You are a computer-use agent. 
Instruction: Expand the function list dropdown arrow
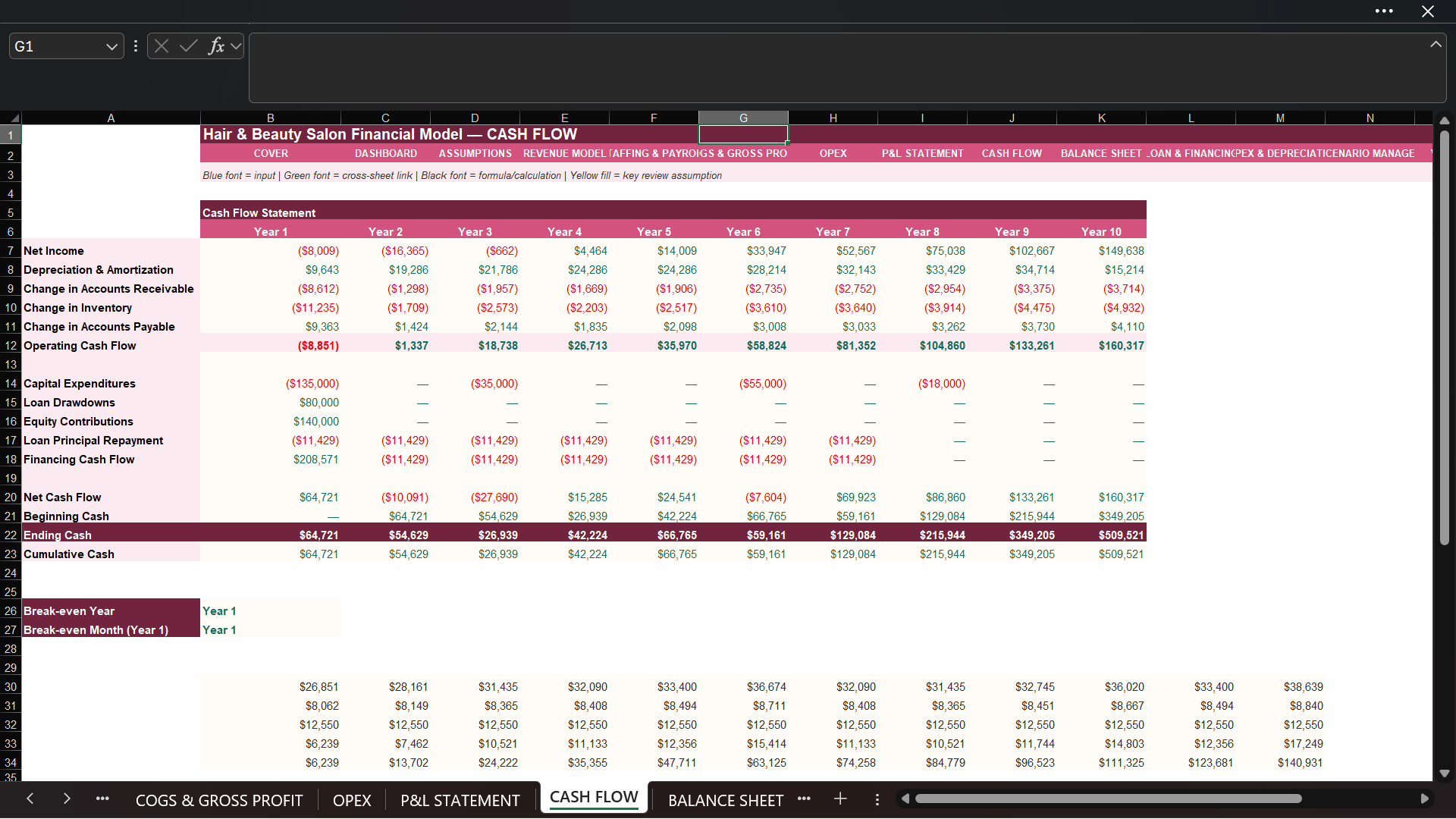[x=236, y=46]
